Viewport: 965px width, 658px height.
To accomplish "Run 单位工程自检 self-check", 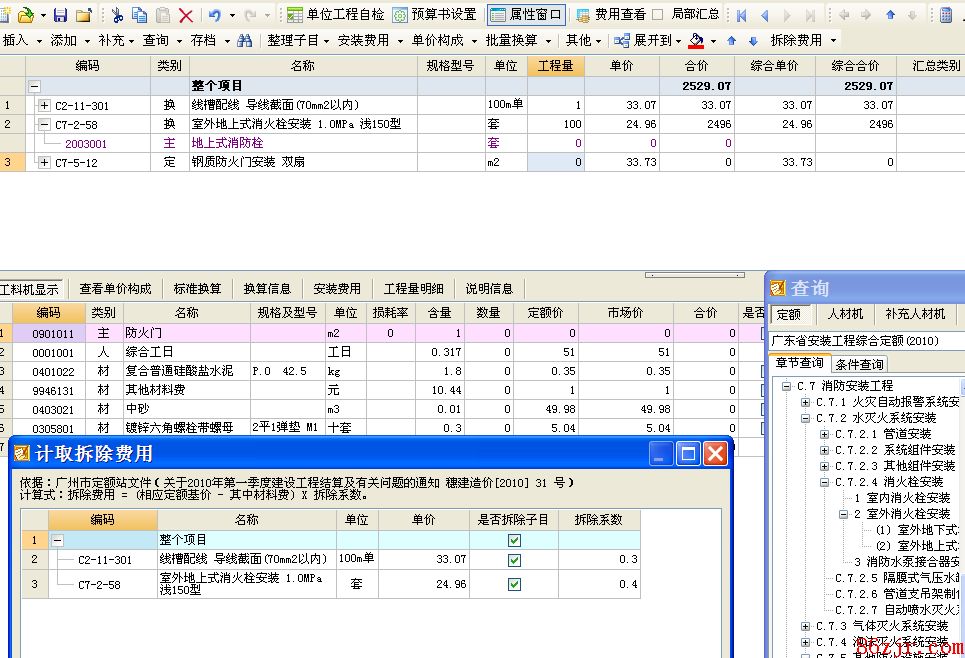I will 335,15.
